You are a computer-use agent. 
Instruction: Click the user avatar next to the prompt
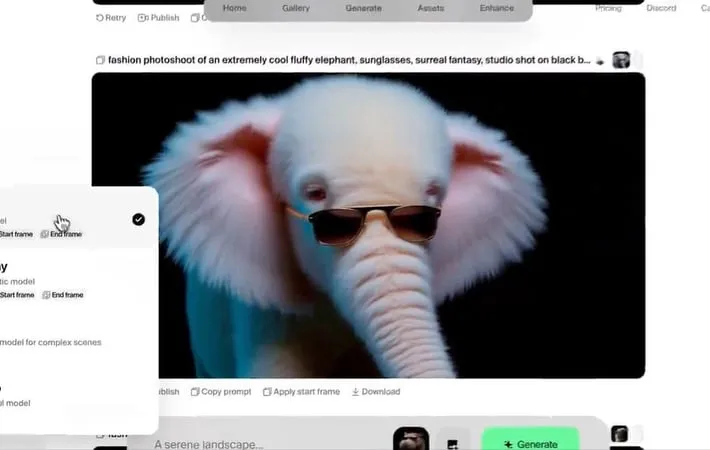pos(621,60)
